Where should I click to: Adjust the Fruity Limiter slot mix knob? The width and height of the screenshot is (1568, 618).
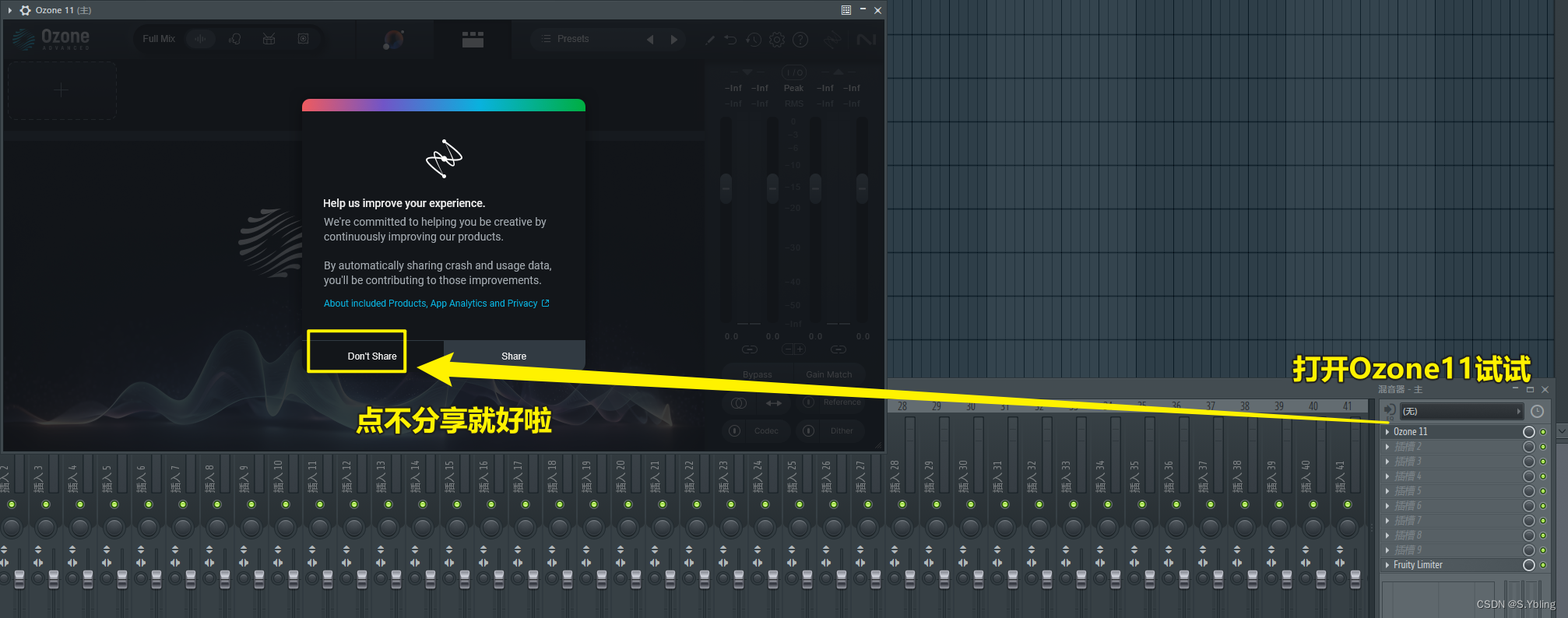point(1529,565)
